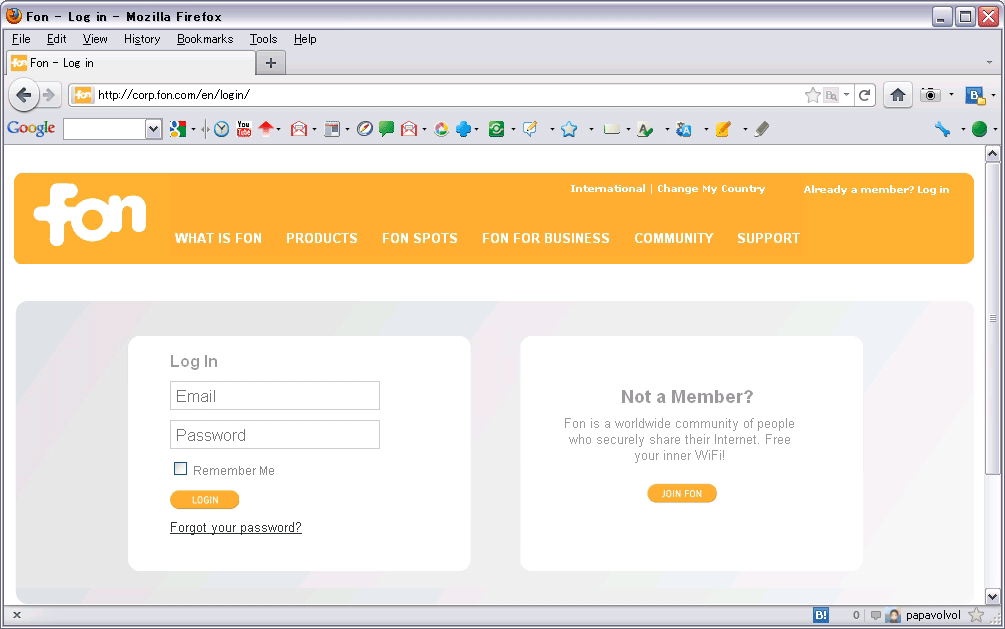Click the green speech bubble icon
1005x629 pixels.
(386, 129)
